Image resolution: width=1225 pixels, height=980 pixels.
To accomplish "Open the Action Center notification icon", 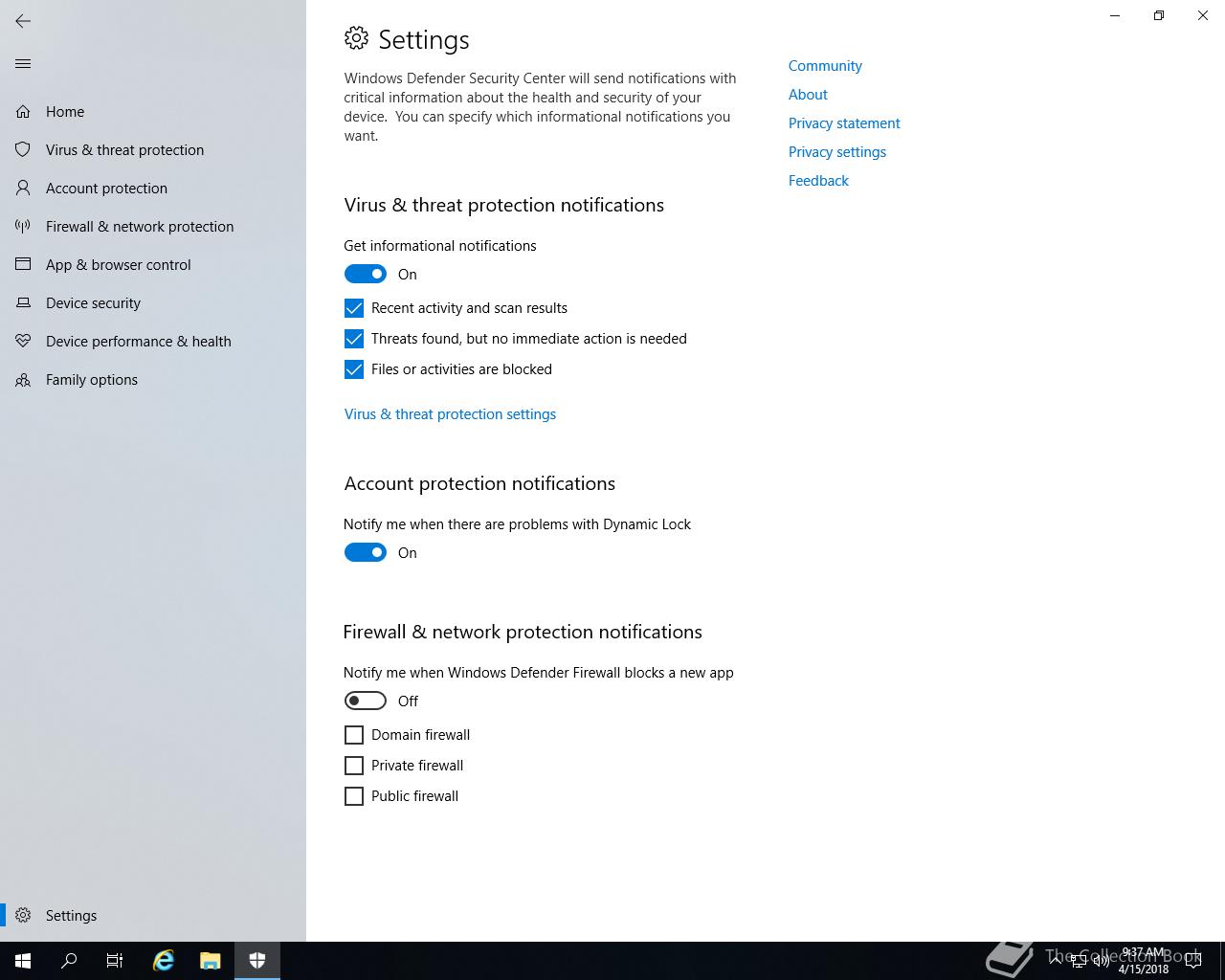I will [1192, 961].
